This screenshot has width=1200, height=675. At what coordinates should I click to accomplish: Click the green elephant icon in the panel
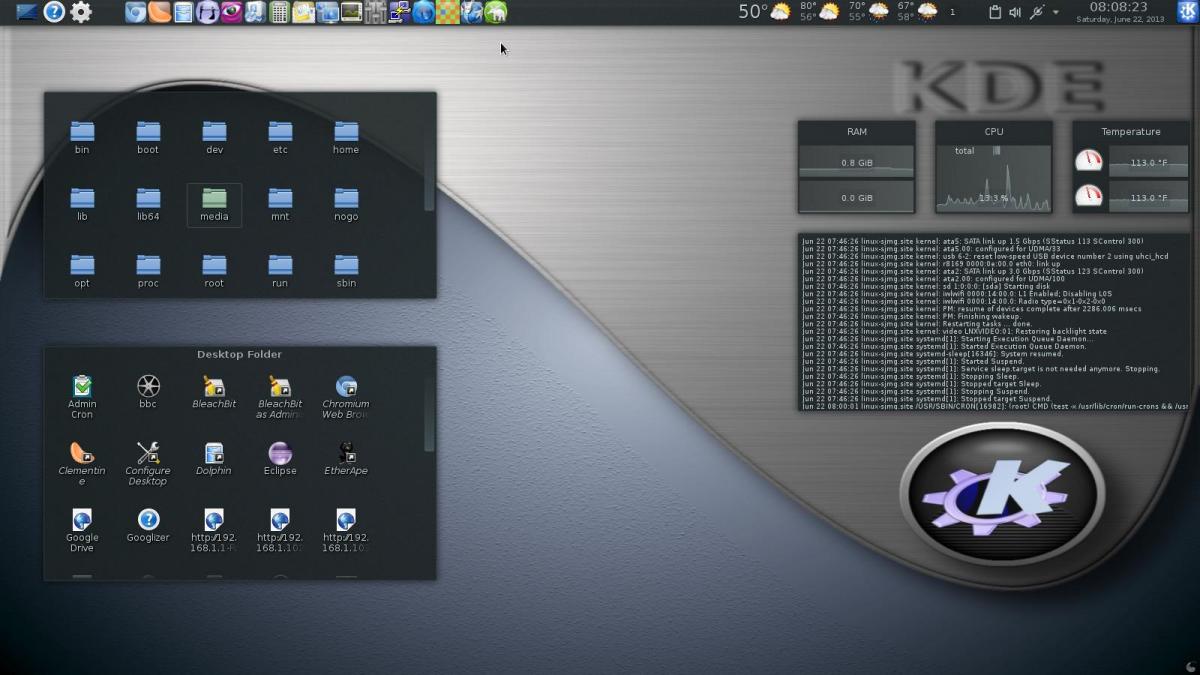pos(495,12)
